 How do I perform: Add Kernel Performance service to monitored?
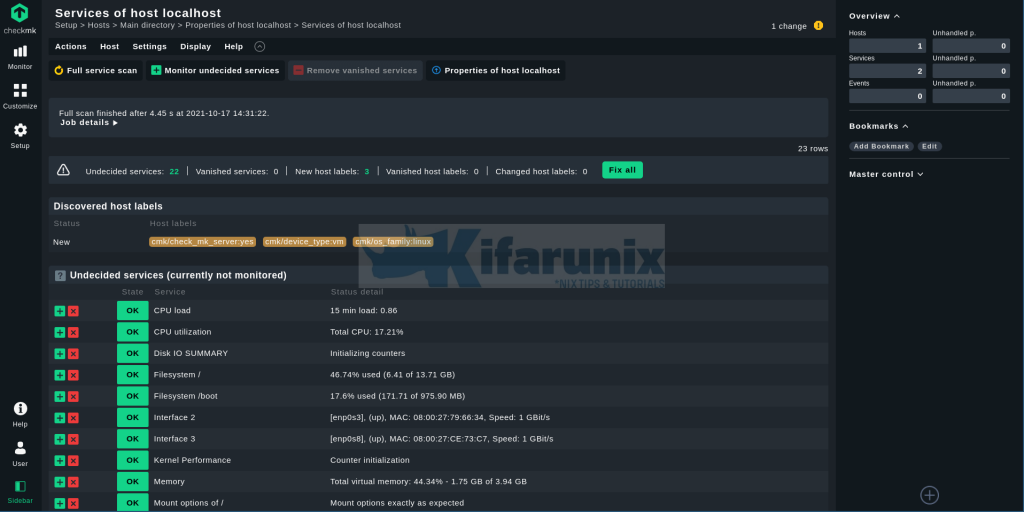[x=59, y=460]
